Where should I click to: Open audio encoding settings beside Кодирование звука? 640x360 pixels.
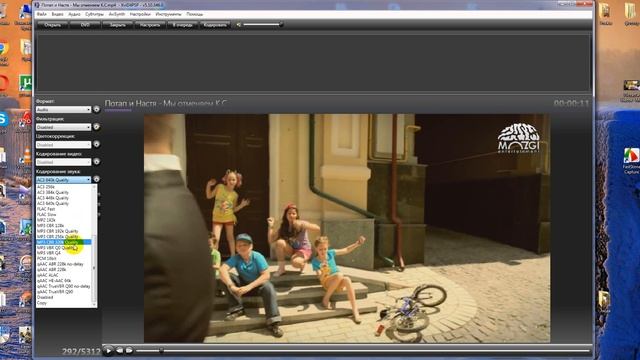(x=96, y=179)
